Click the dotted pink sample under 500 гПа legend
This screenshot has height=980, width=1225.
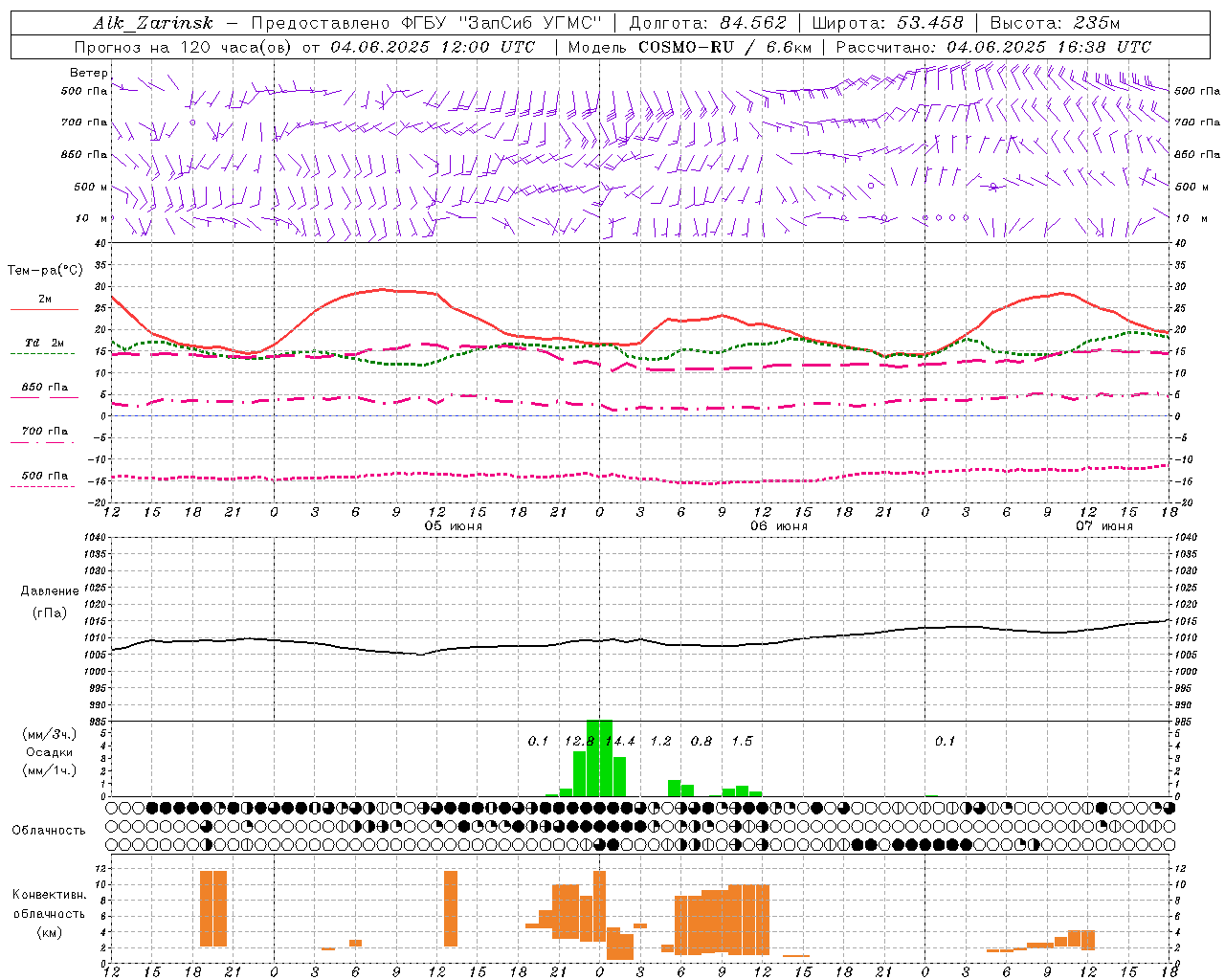42,486
